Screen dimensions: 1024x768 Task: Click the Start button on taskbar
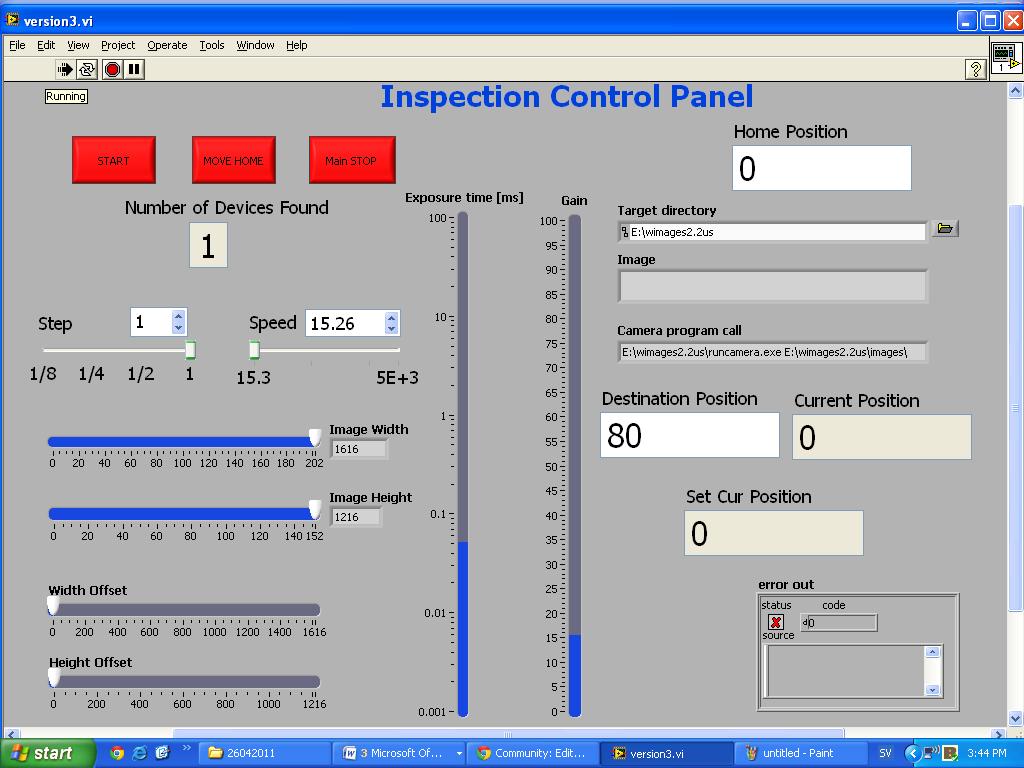[48, 753]
